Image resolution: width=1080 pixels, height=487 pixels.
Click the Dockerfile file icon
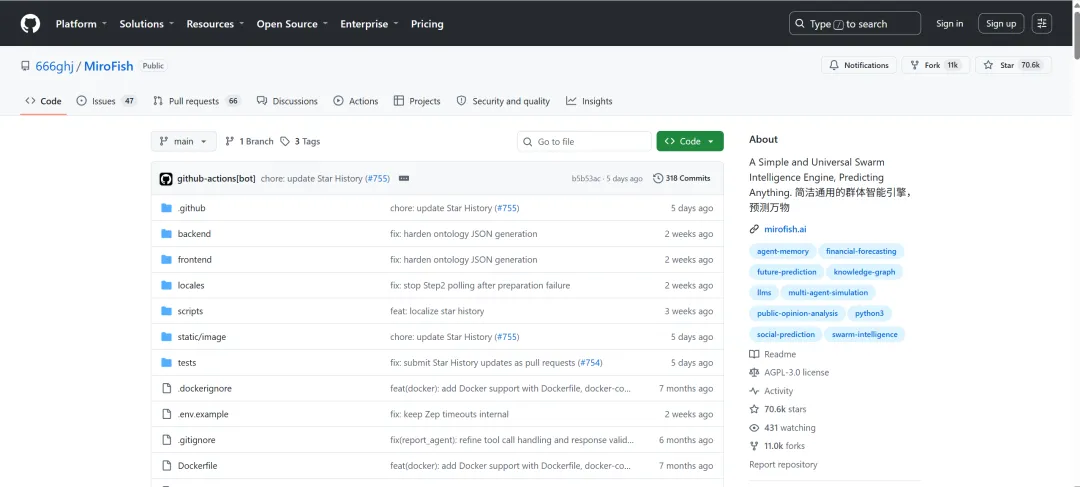click(166, 466)
